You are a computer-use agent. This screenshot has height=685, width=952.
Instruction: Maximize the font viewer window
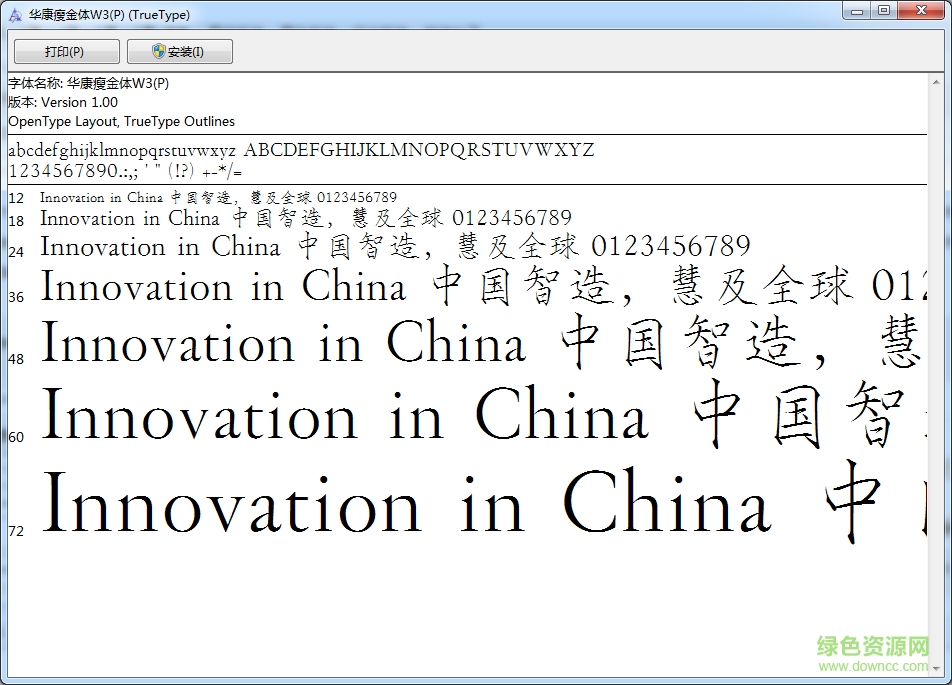pos(884,11)
